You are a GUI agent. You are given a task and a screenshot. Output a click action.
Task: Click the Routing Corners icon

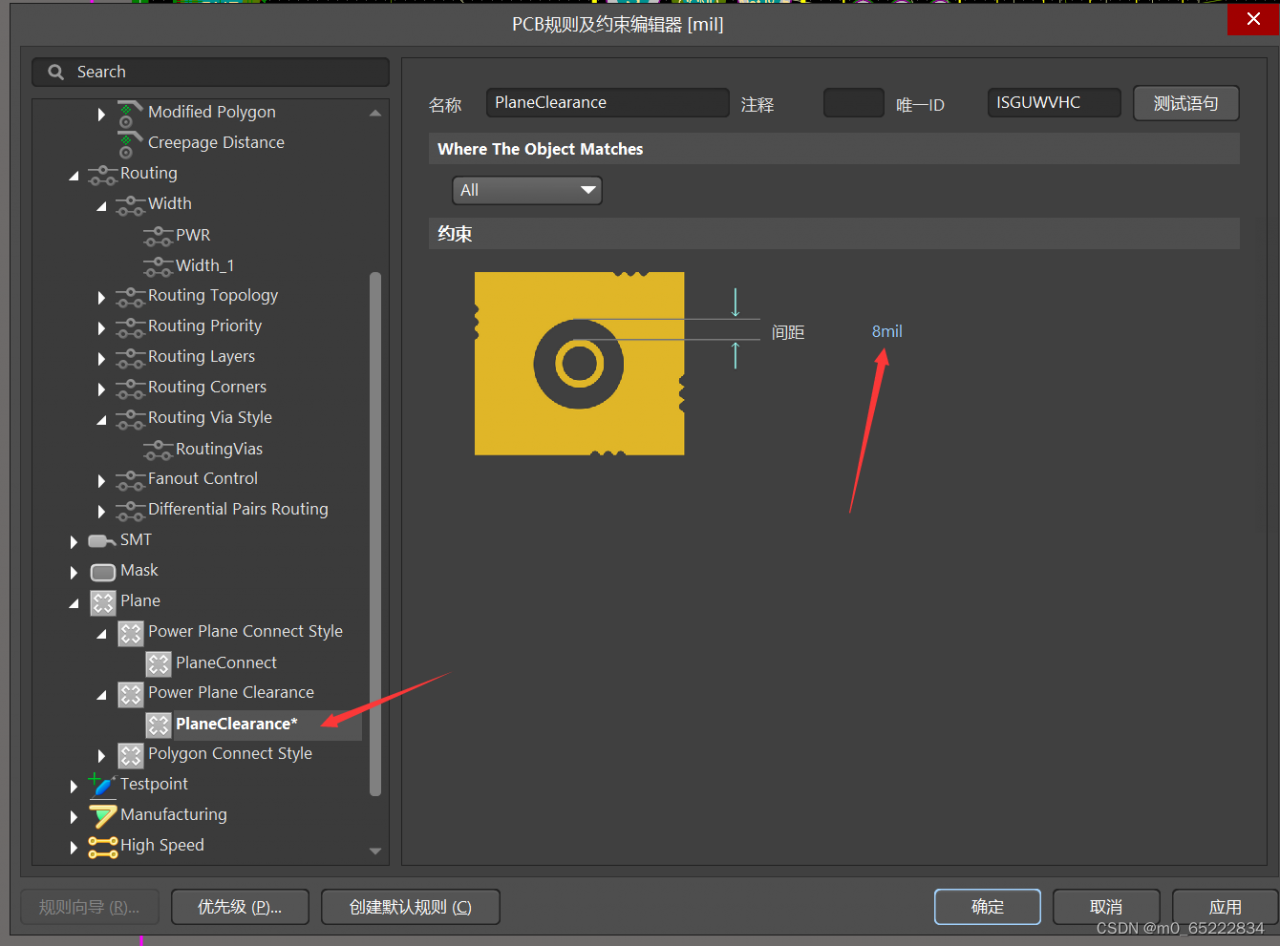tap(131, 388)
